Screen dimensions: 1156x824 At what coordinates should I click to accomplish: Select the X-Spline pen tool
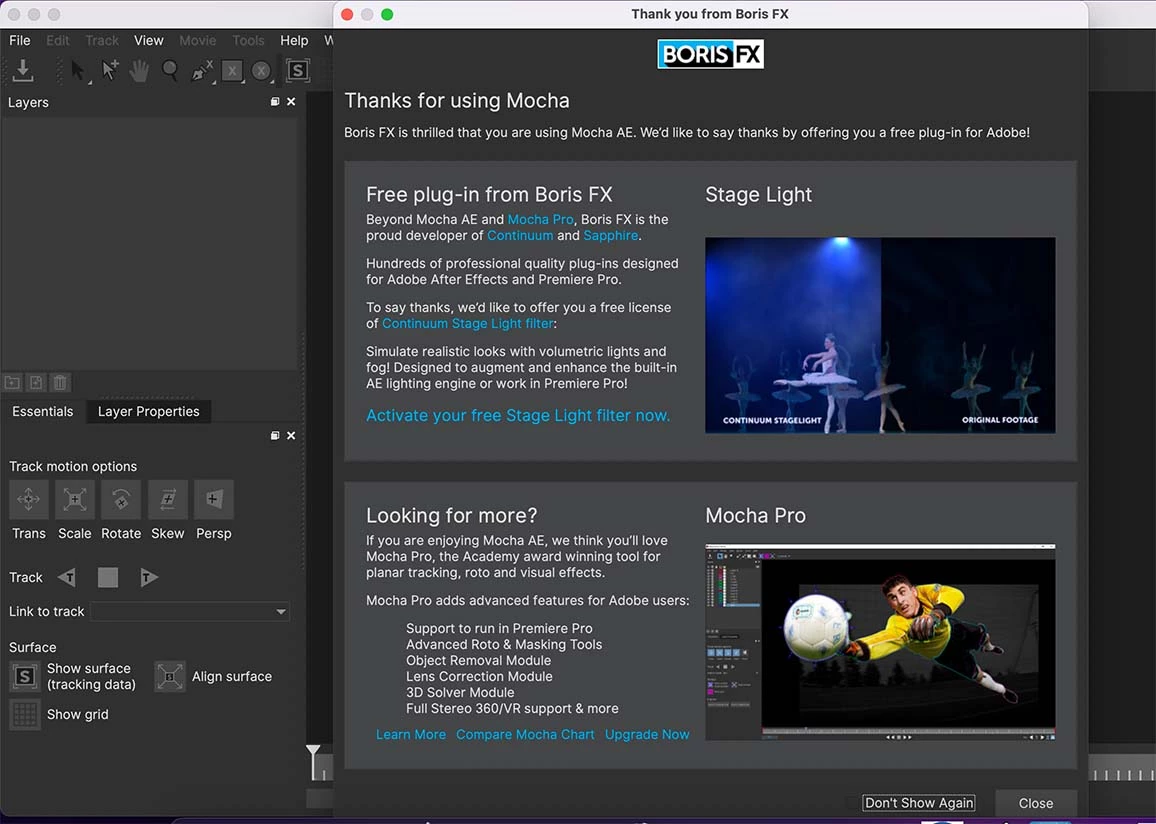(202, 71)
